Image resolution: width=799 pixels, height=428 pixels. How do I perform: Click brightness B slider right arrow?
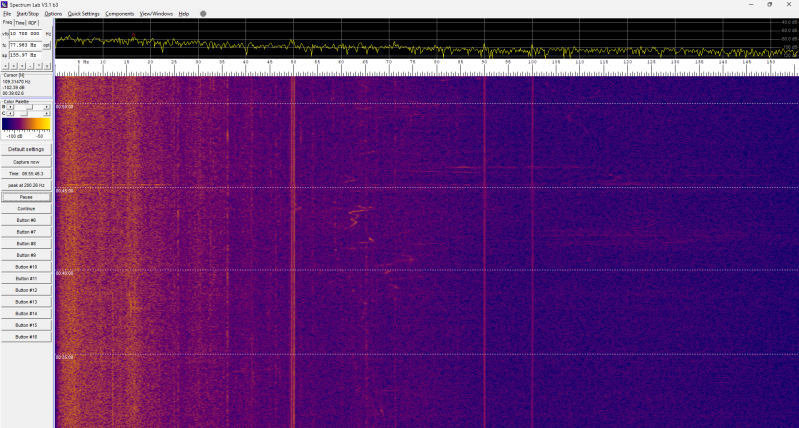point(46,107)
